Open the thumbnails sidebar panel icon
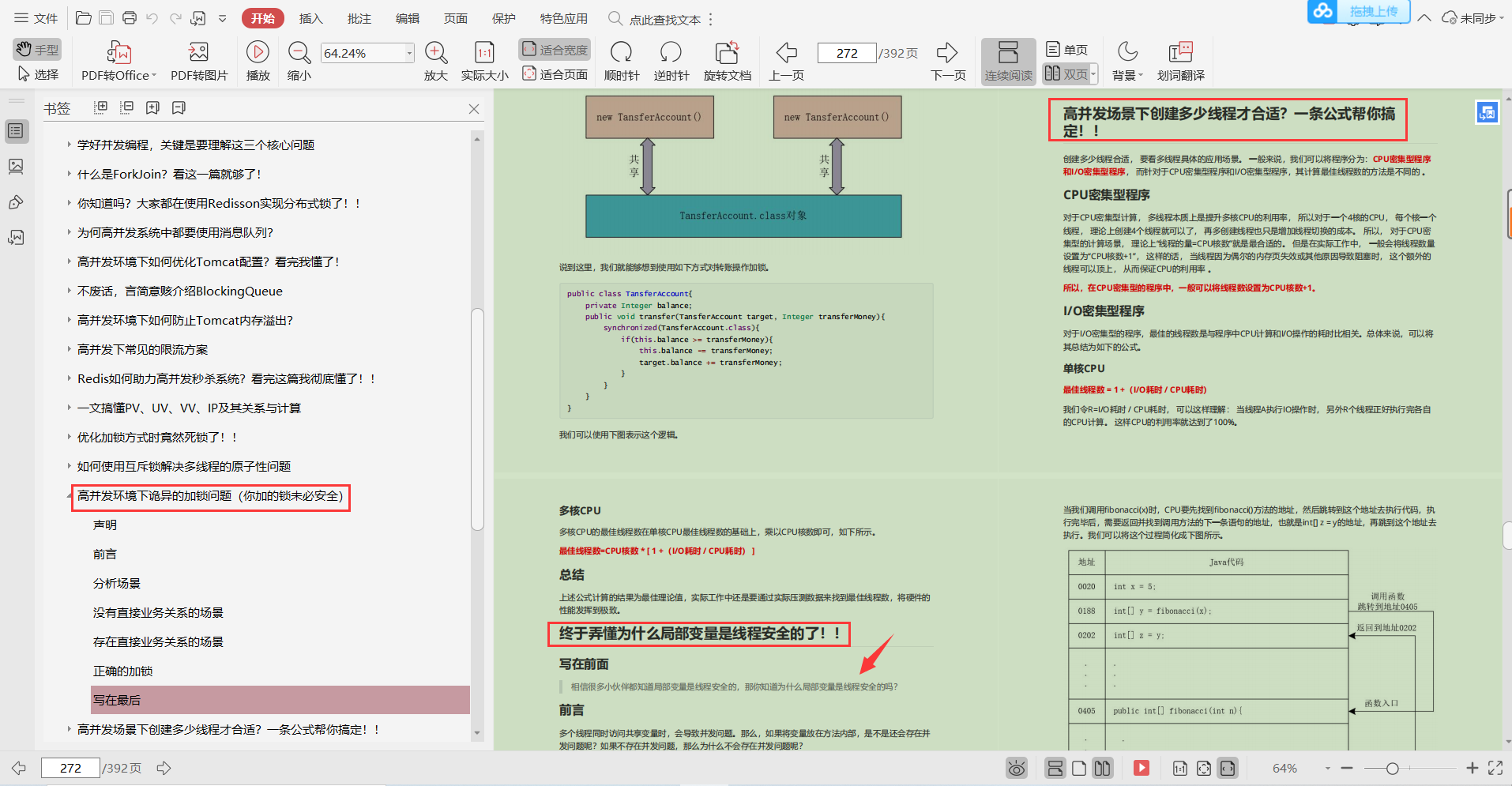 coord(16,166)
